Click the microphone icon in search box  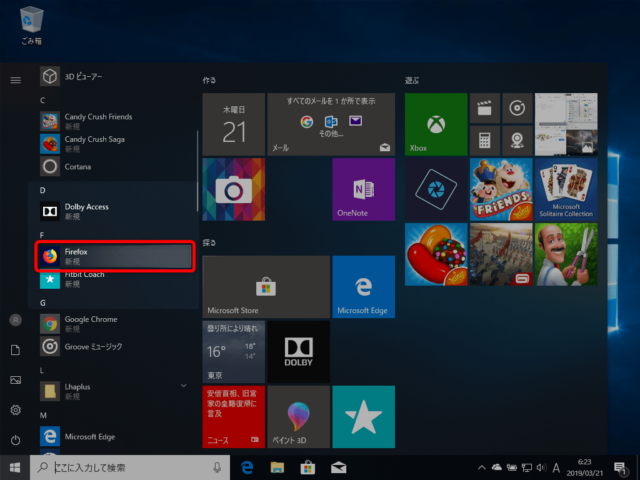pyautogui.click(x=218, y=468)
